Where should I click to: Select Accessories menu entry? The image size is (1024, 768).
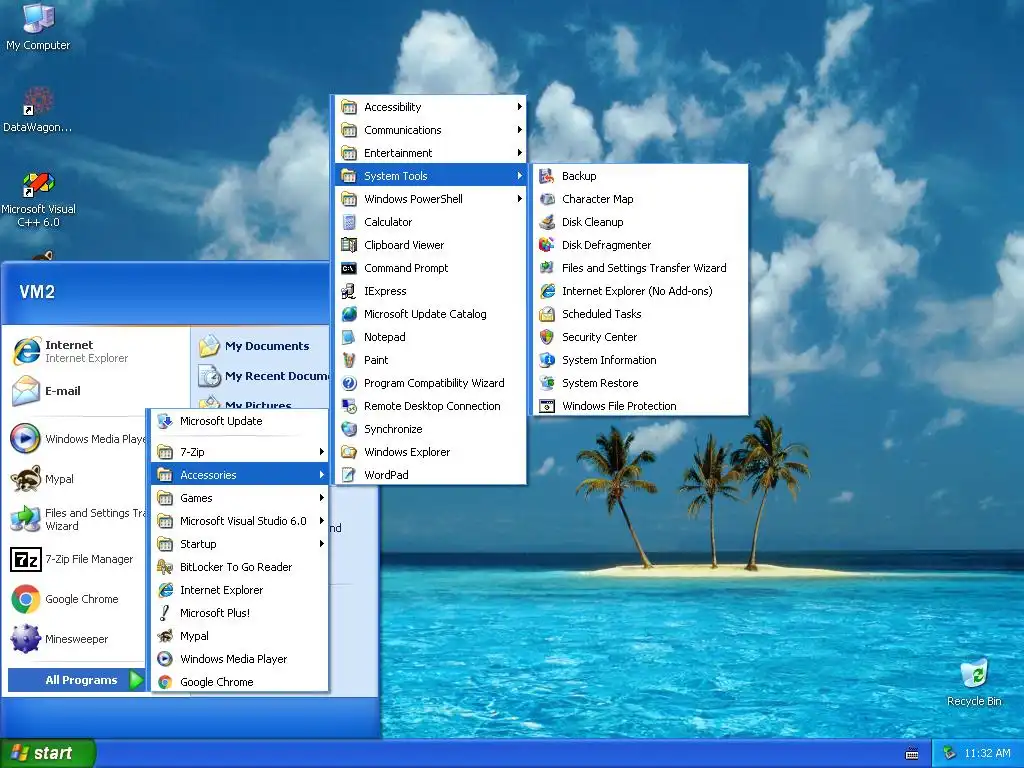(x=240, y=475)
